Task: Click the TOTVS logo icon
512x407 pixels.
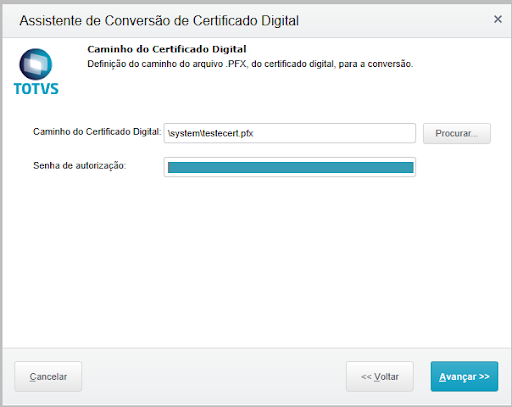Action: click(36, 72)
